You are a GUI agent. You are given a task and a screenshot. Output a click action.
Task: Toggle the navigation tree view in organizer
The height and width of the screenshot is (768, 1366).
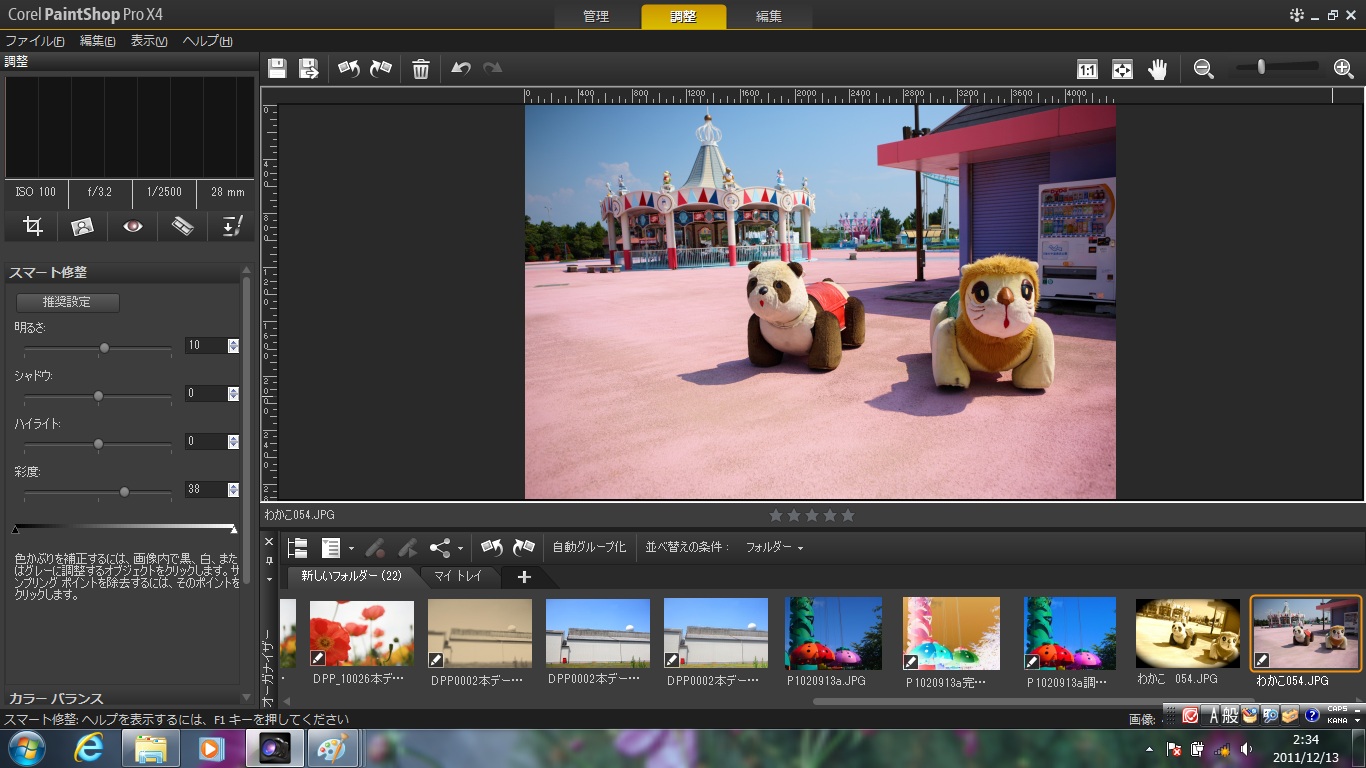click(297, 548)
